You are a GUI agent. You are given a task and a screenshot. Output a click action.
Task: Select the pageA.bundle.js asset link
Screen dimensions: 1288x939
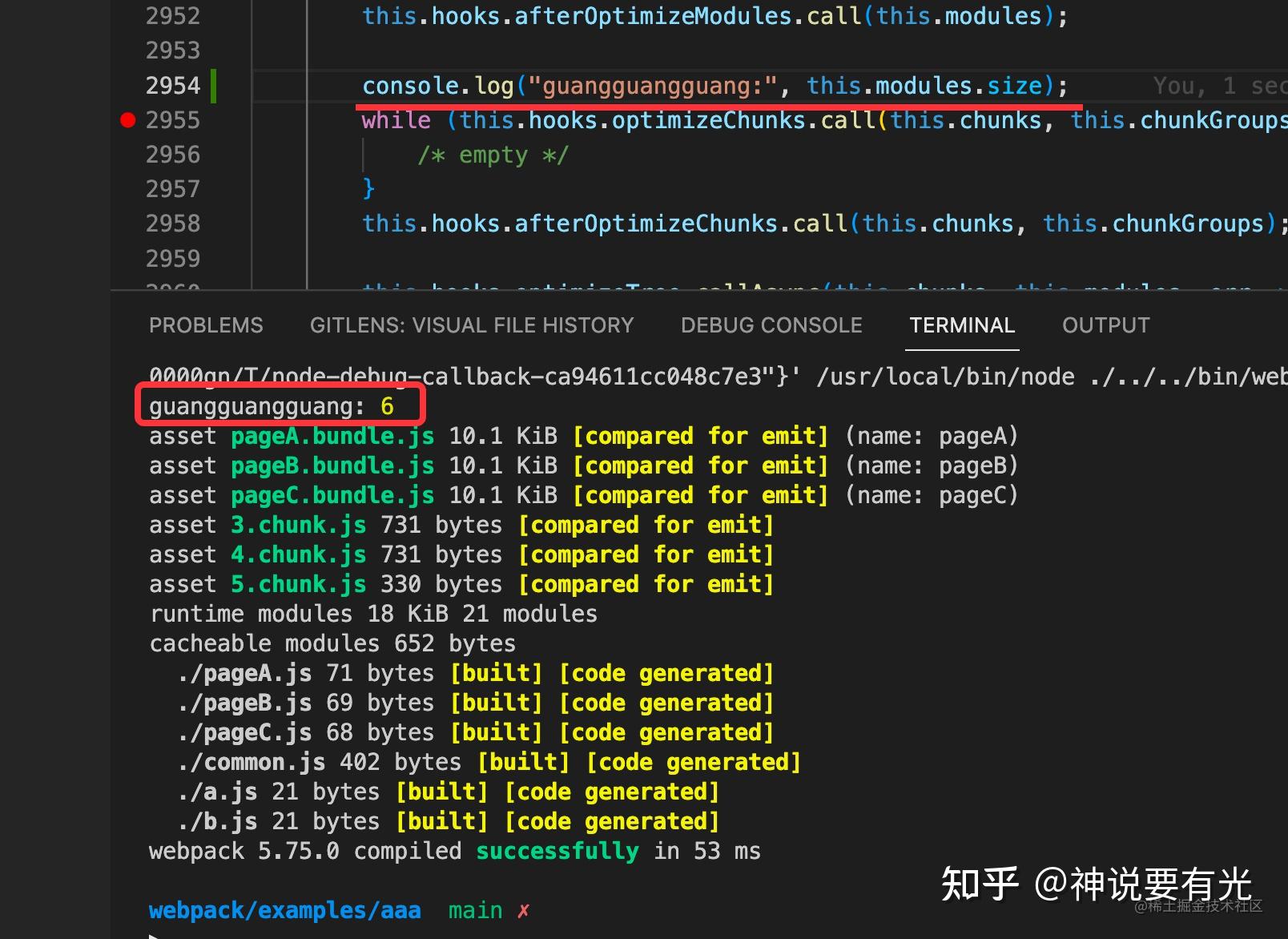point(332,435)
